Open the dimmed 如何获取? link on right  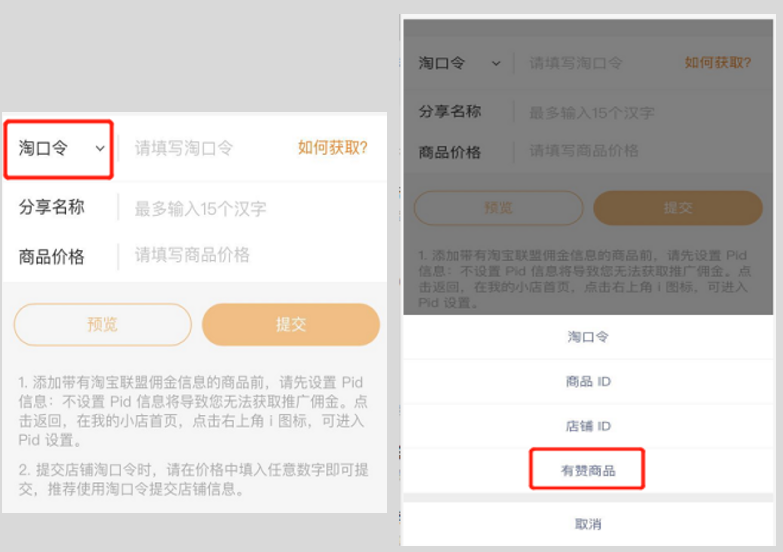click(x=718, y=62)
